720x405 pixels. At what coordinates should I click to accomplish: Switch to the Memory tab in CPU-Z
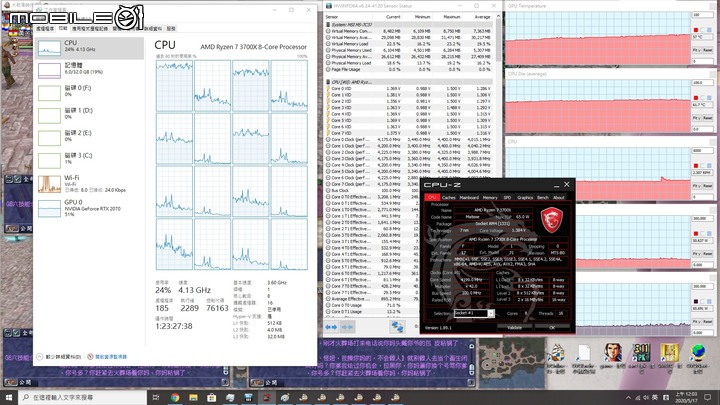pyautogui.click(x=490, y=197)
